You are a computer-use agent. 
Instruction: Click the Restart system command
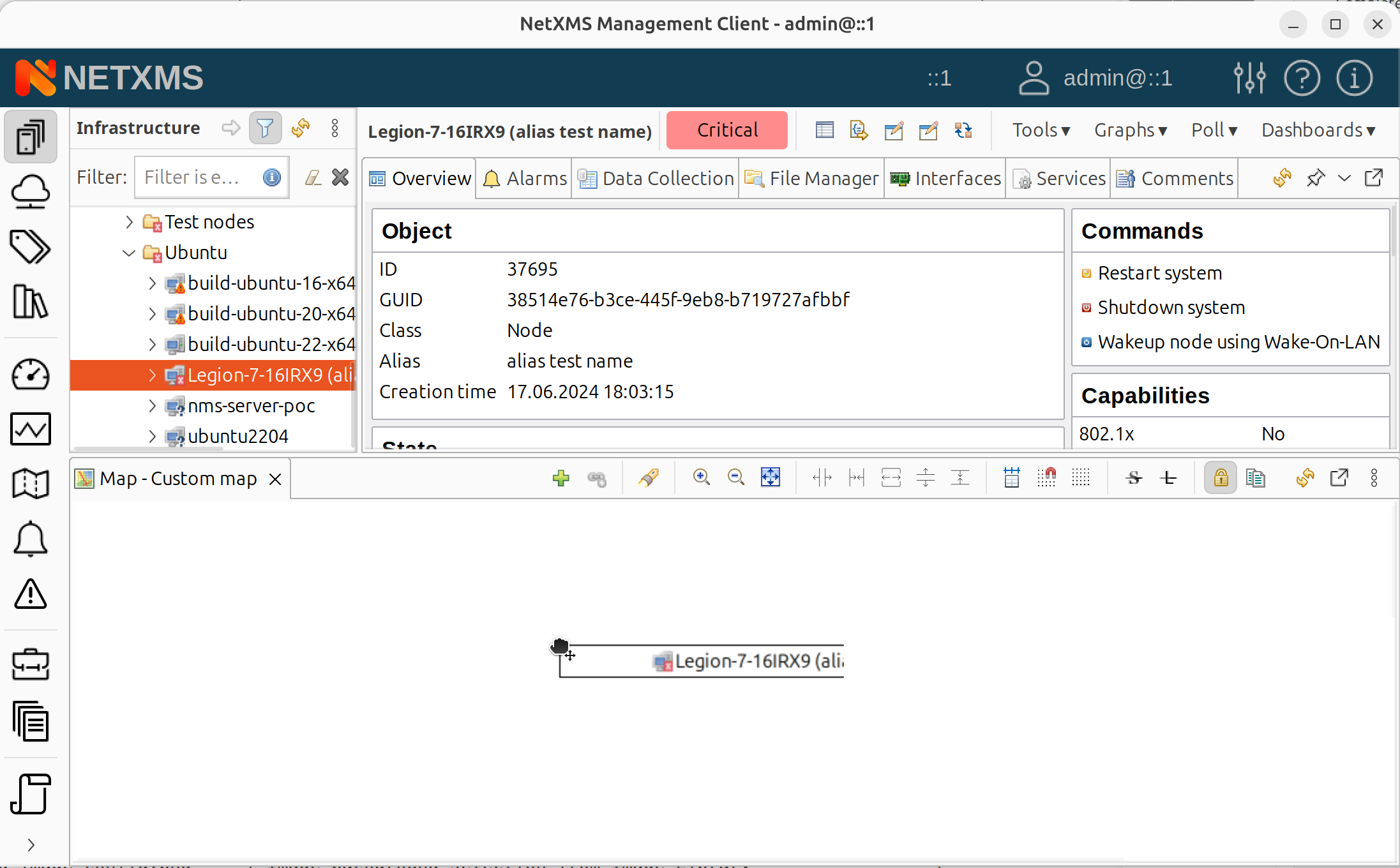(x=1159, y=273)
